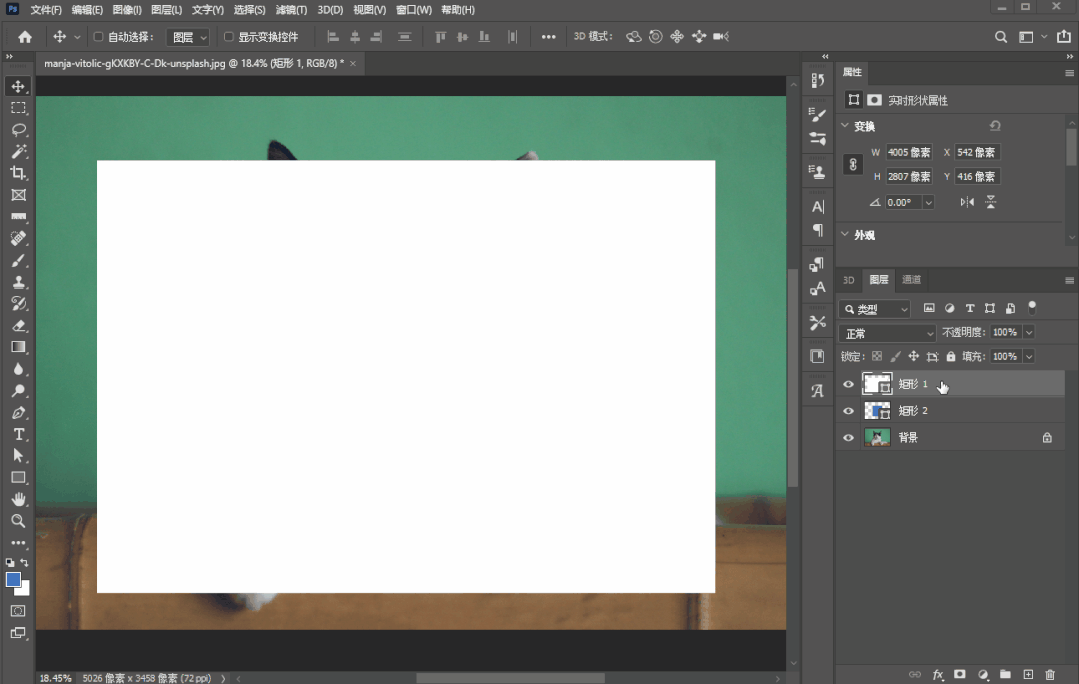1079x684 pixels.
Task: Toggle lock all
Action: pos(950,356)
